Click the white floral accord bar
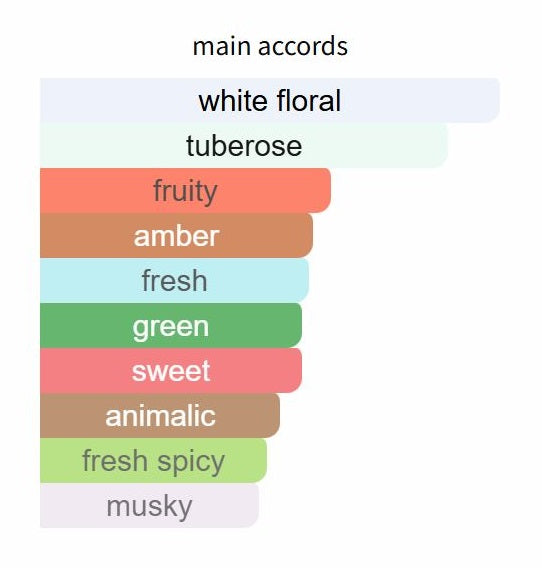 click(x=270, y=100)
